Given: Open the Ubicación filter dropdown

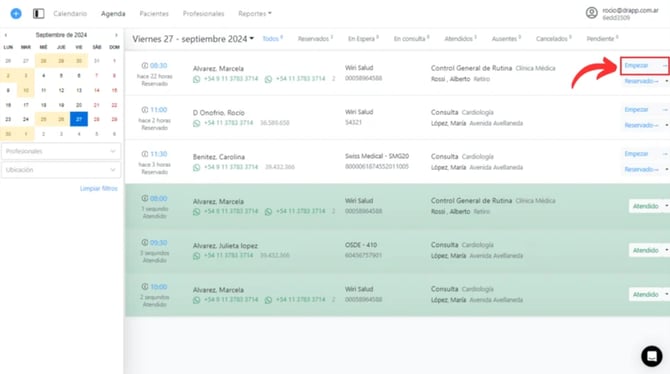Looking at the screenshot, I should (61, 170).
